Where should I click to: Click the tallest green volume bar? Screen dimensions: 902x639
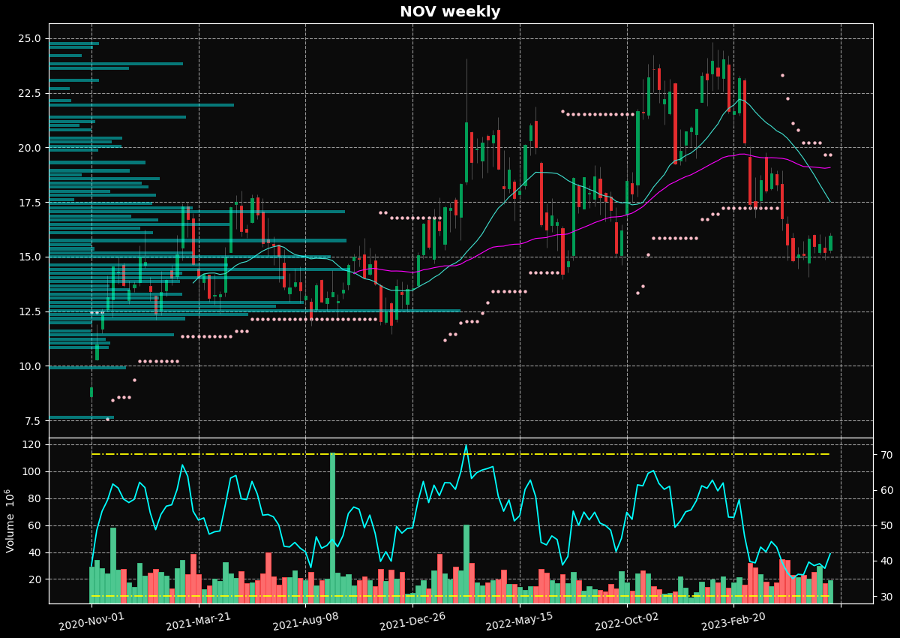(332, 528)
